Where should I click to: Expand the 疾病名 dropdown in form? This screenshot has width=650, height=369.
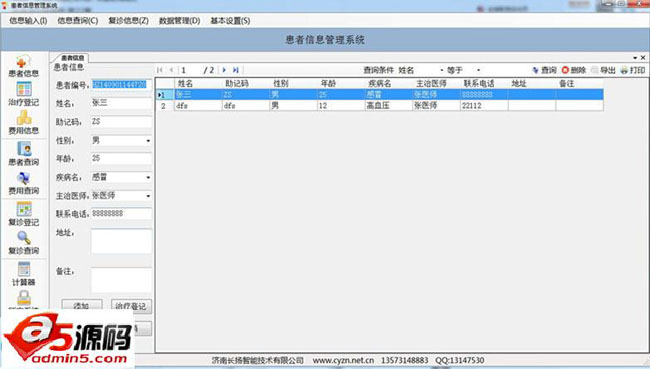[x=148, y=177]
